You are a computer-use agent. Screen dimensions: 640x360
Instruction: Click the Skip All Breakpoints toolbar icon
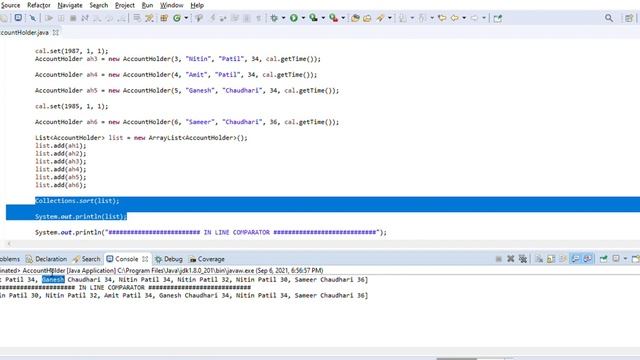(33, 18)
